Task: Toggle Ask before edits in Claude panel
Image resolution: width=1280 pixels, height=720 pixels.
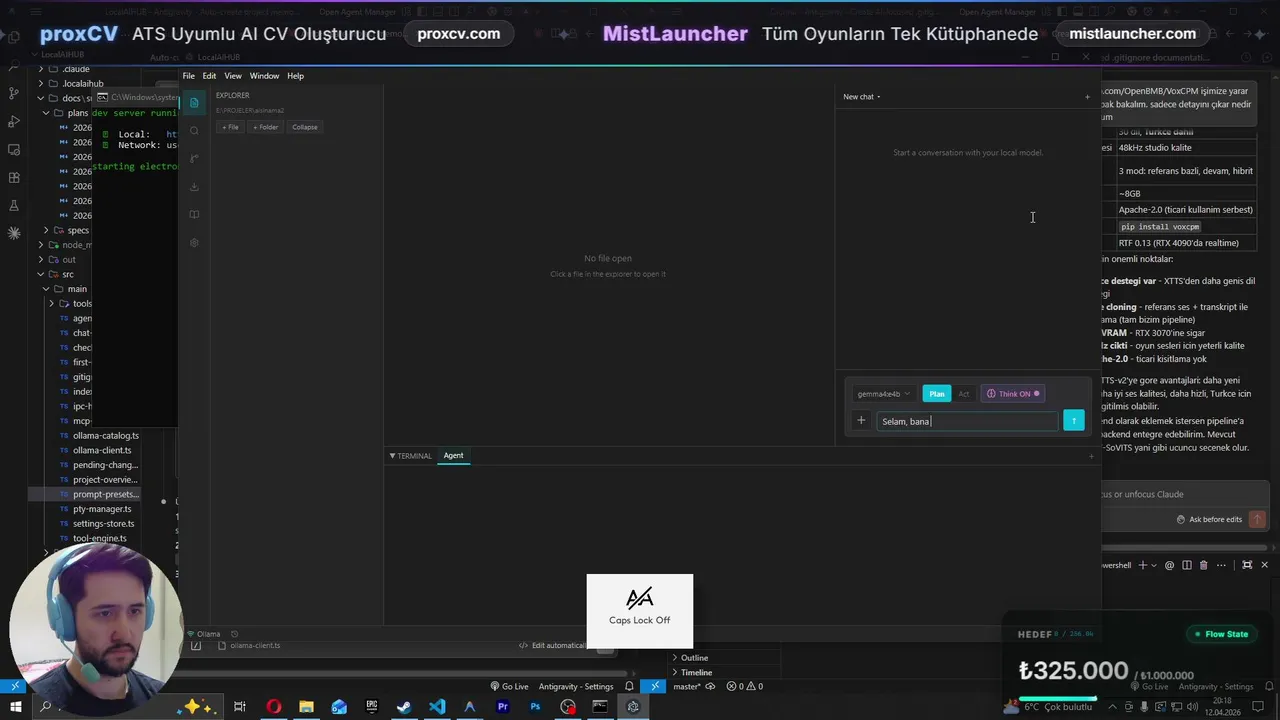Action: [1209, 519]
